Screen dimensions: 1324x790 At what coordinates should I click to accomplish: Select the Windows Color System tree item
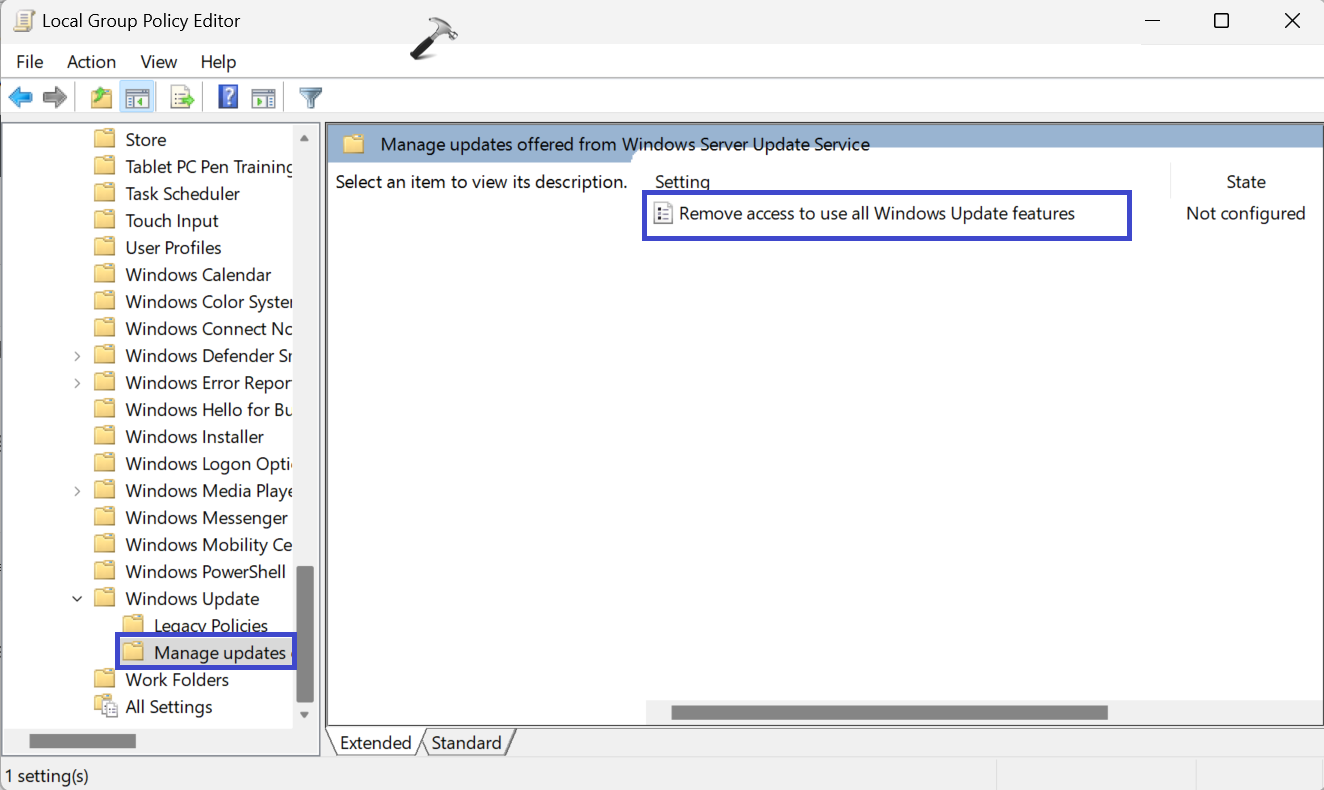pyautogui.click(x=209, y=301)
